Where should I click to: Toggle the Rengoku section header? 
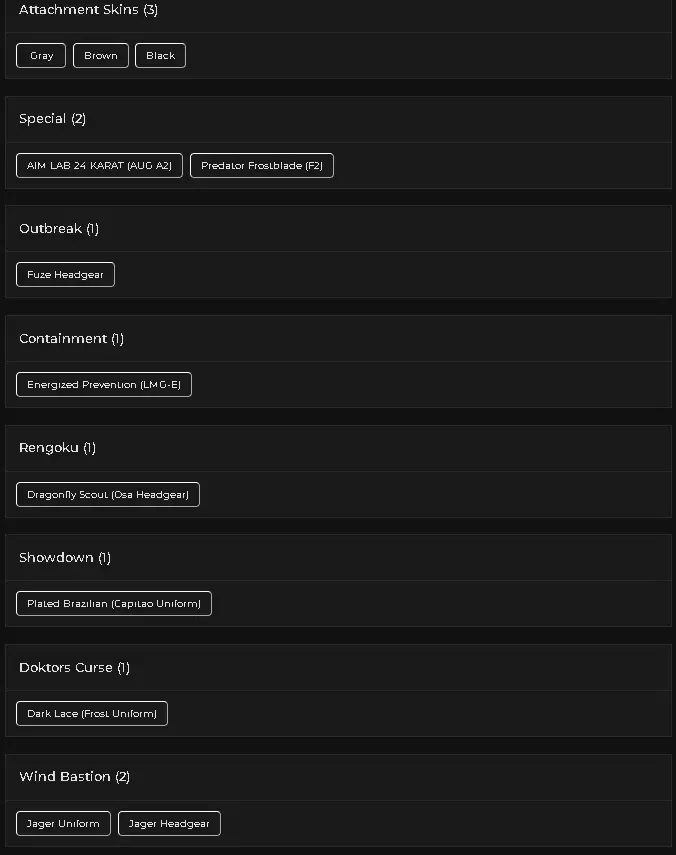[x=57, y=448]
